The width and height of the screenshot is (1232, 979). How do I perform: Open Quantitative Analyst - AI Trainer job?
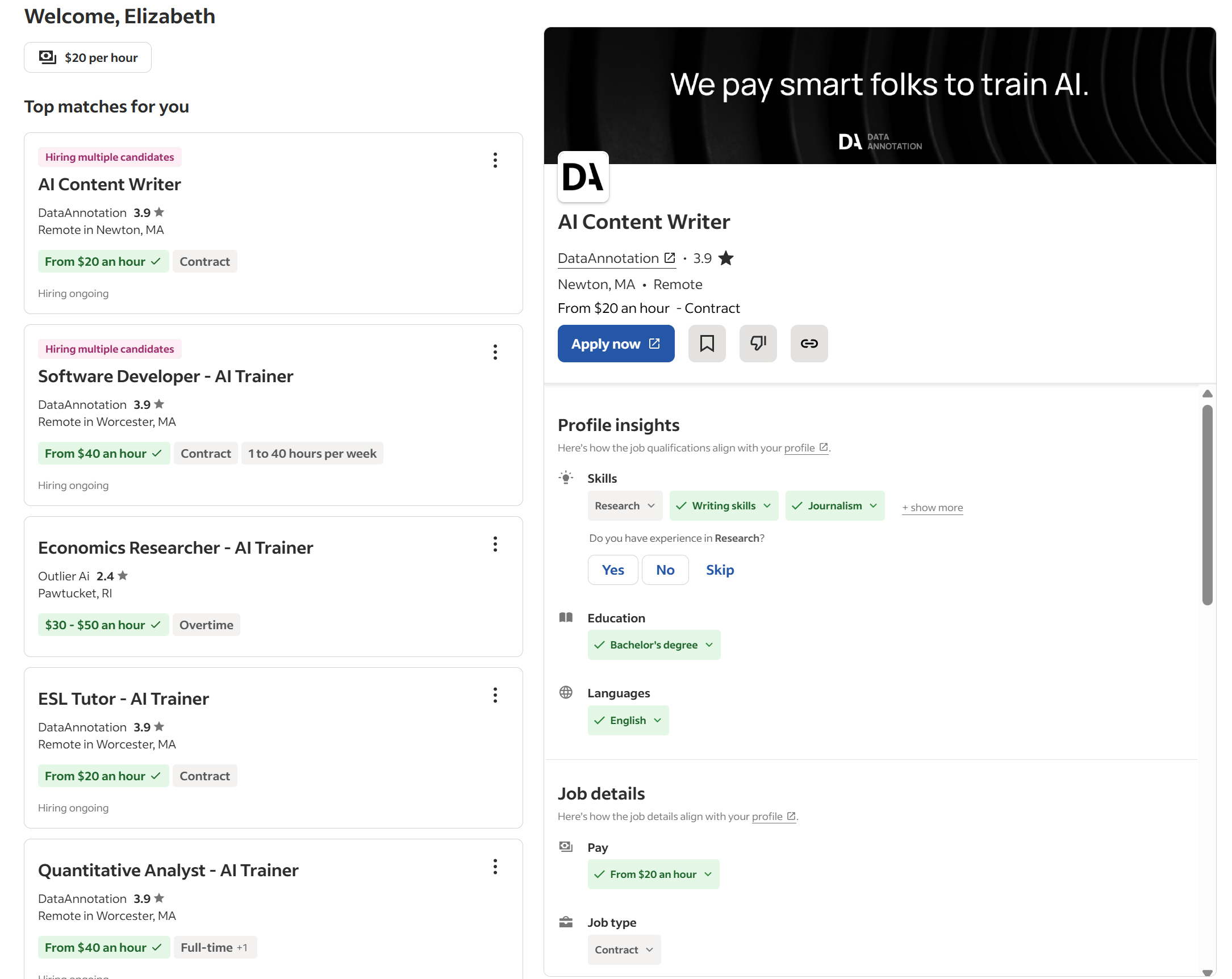tap(168, 870)
